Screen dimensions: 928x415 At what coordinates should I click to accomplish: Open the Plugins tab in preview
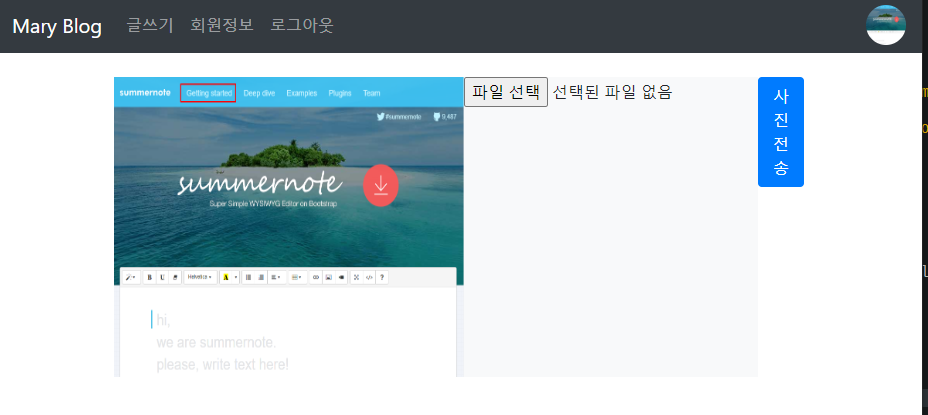coord(340,93)
